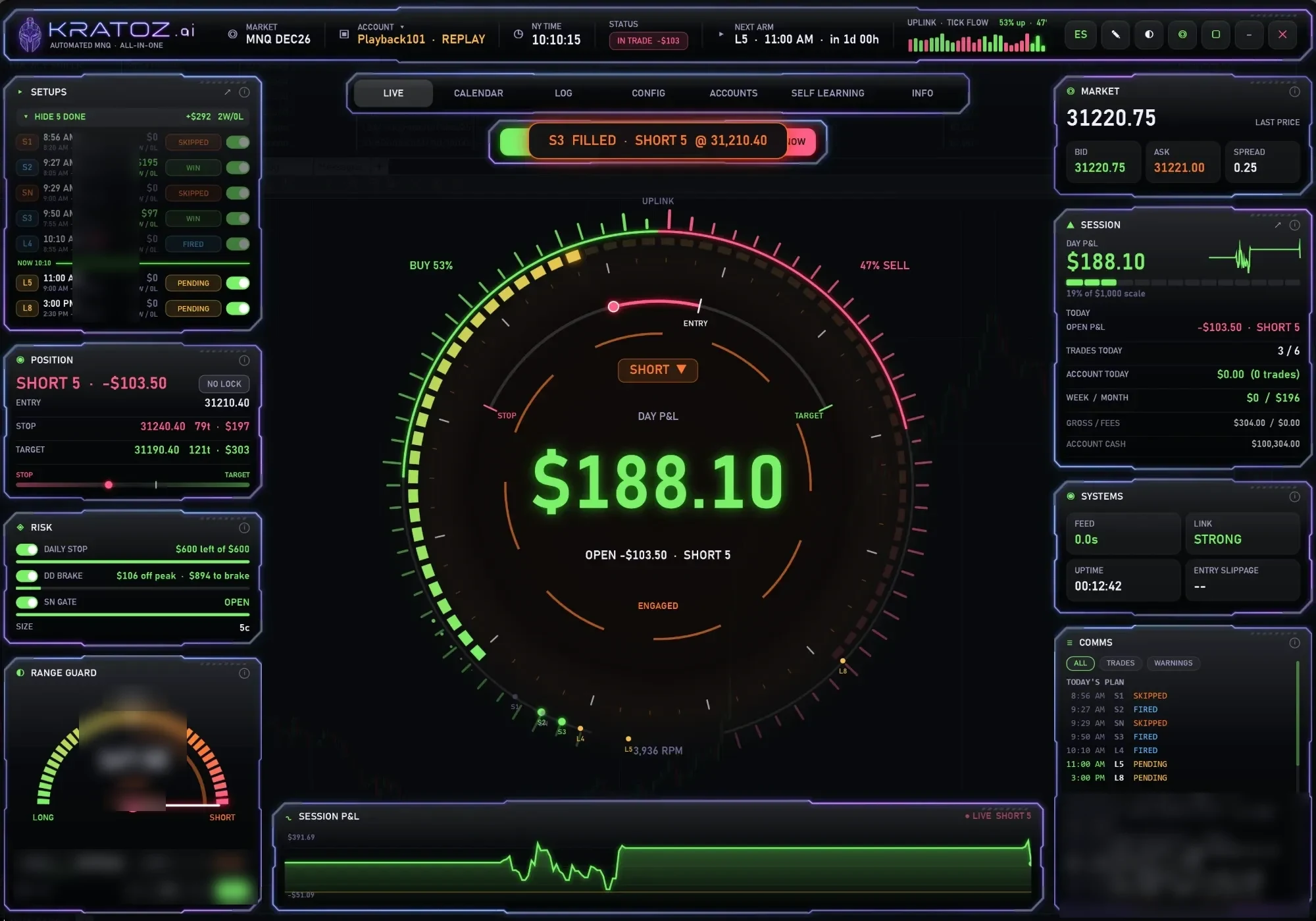Toggle the Daily Stop switch
This screenshot has width=1316, height=921.
(x=27, y=549)
